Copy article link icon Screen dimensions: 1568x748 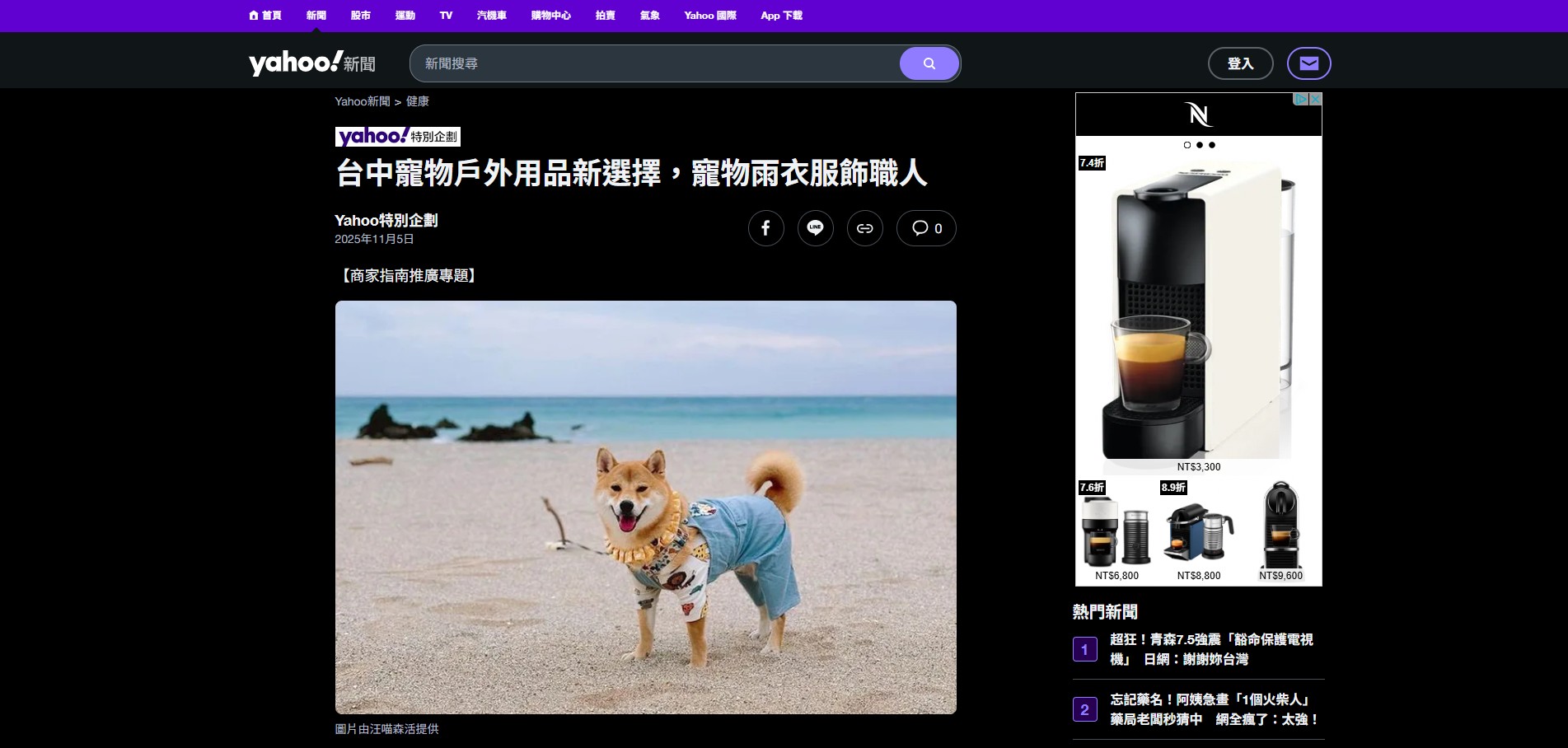point(864,228)
